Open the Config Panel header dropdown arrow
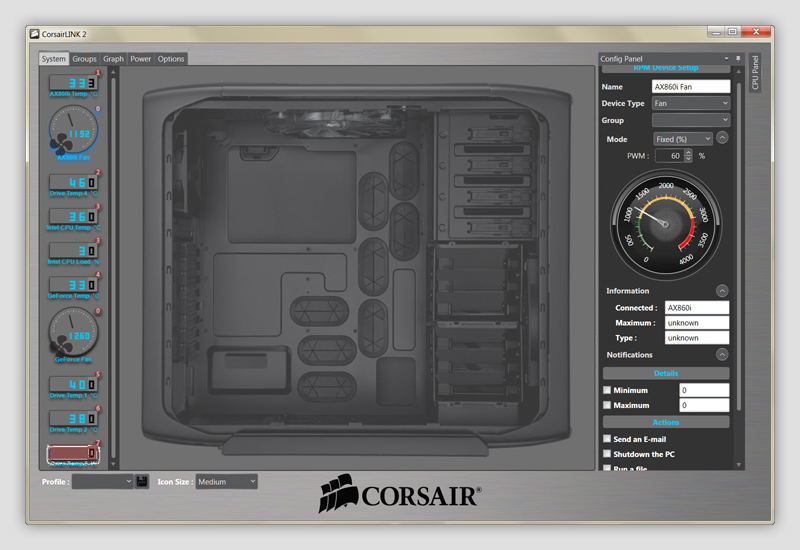Viewport: 800px width, 550px height. [727, 59]
